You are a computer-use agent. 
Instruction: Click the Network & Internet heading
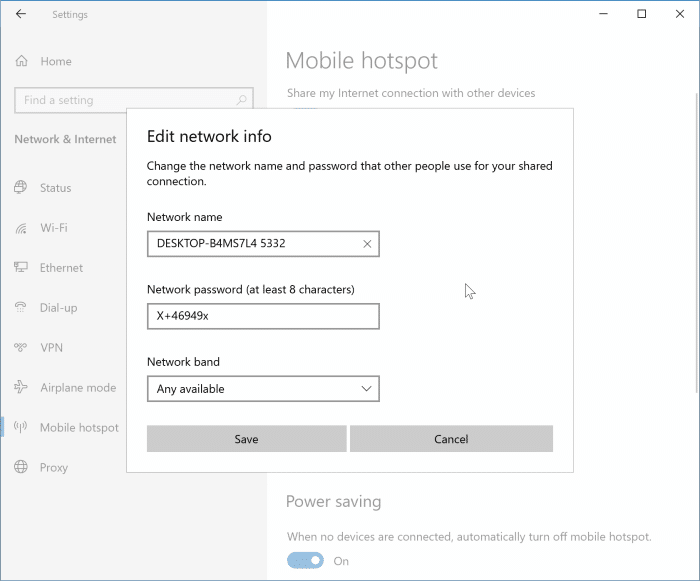click(65, 139)
